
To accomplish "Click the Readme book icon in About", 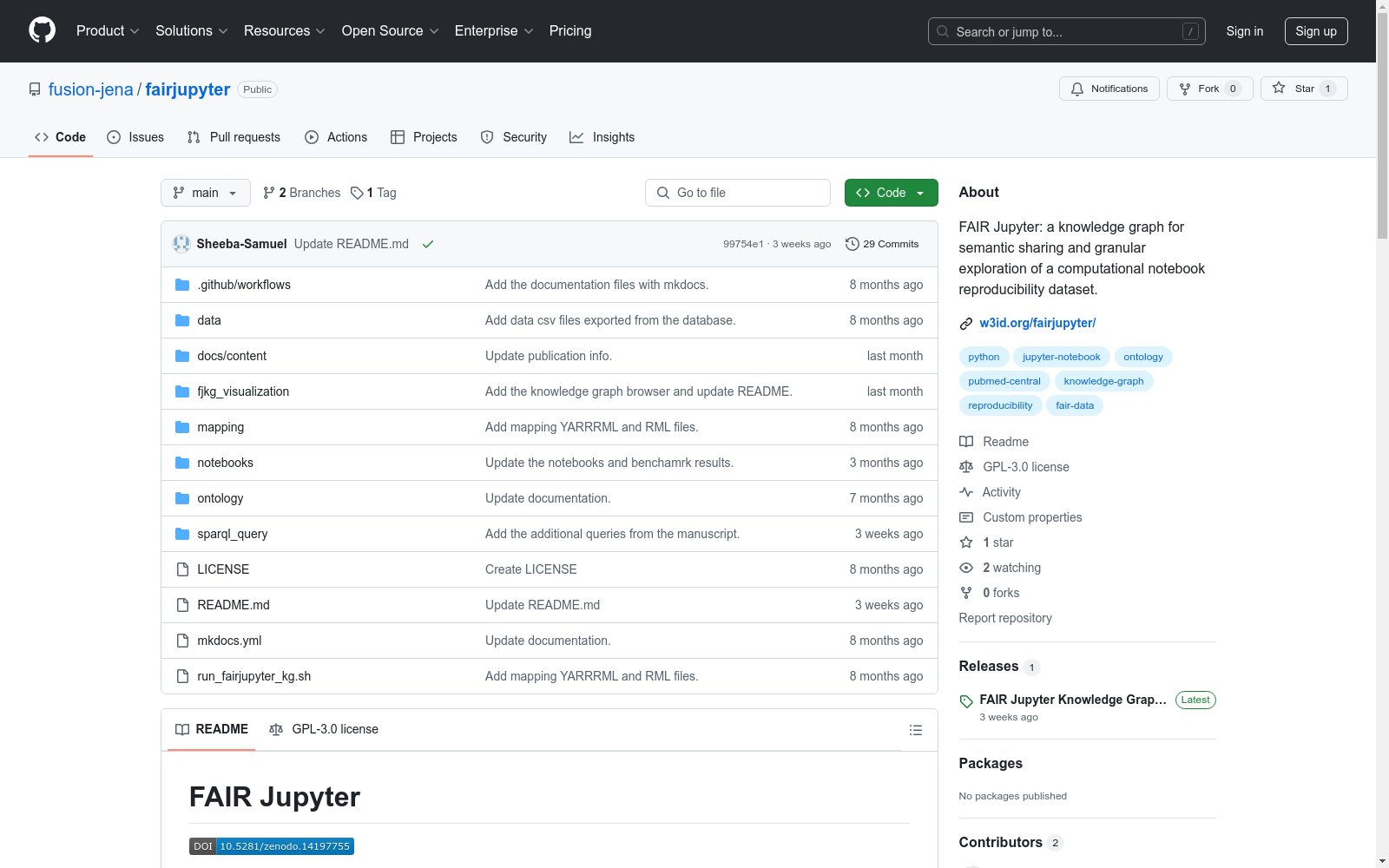I will (966, 442).
